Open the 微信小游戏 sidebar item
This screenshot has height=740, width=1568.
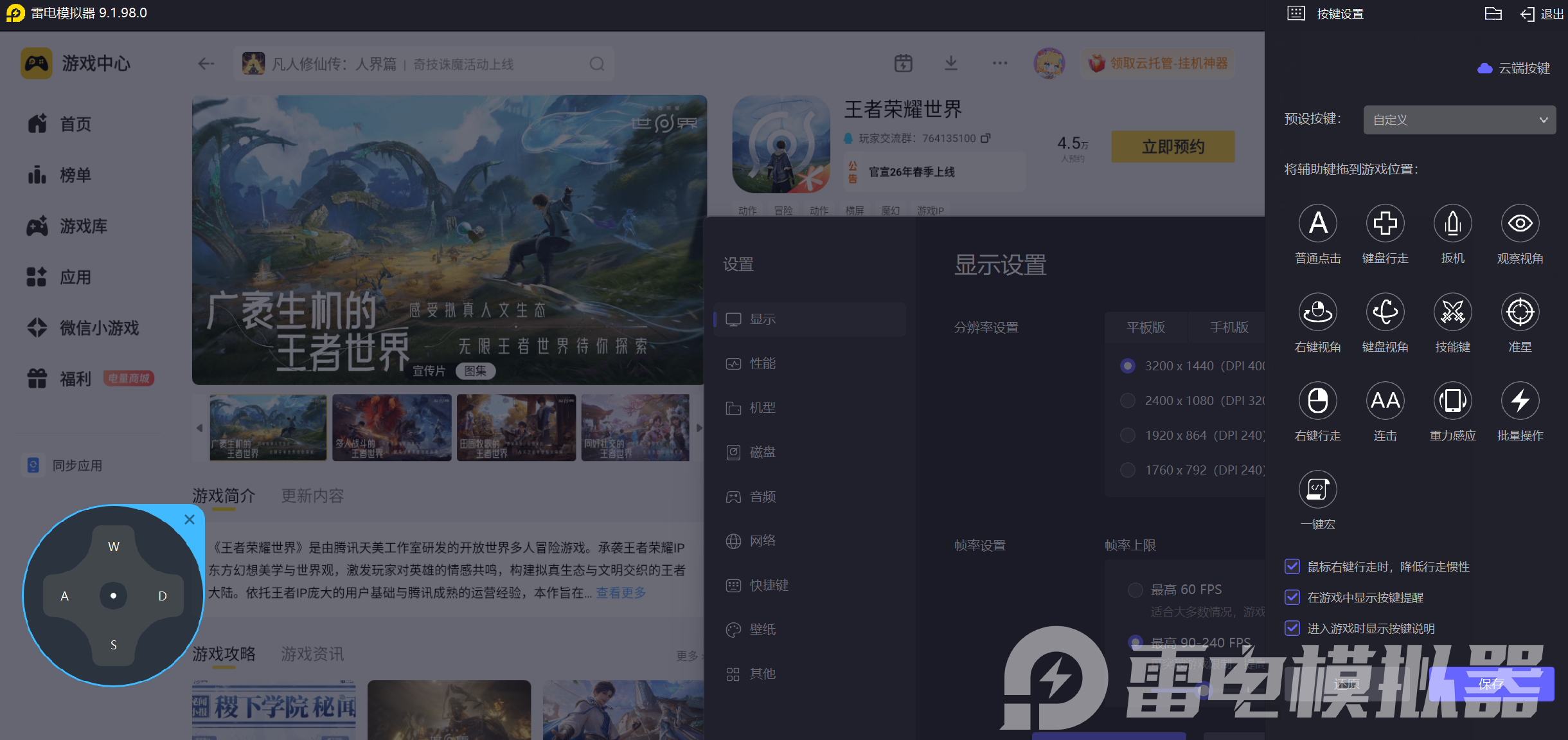pos(83,328)
